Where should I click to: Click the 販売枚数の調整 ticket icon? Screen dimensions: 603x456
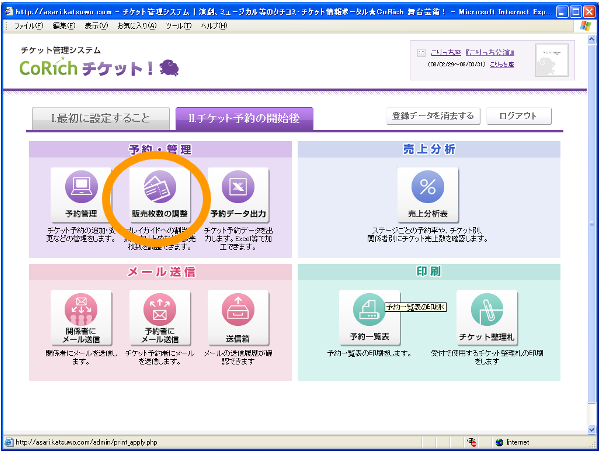[x=159, y=188]
